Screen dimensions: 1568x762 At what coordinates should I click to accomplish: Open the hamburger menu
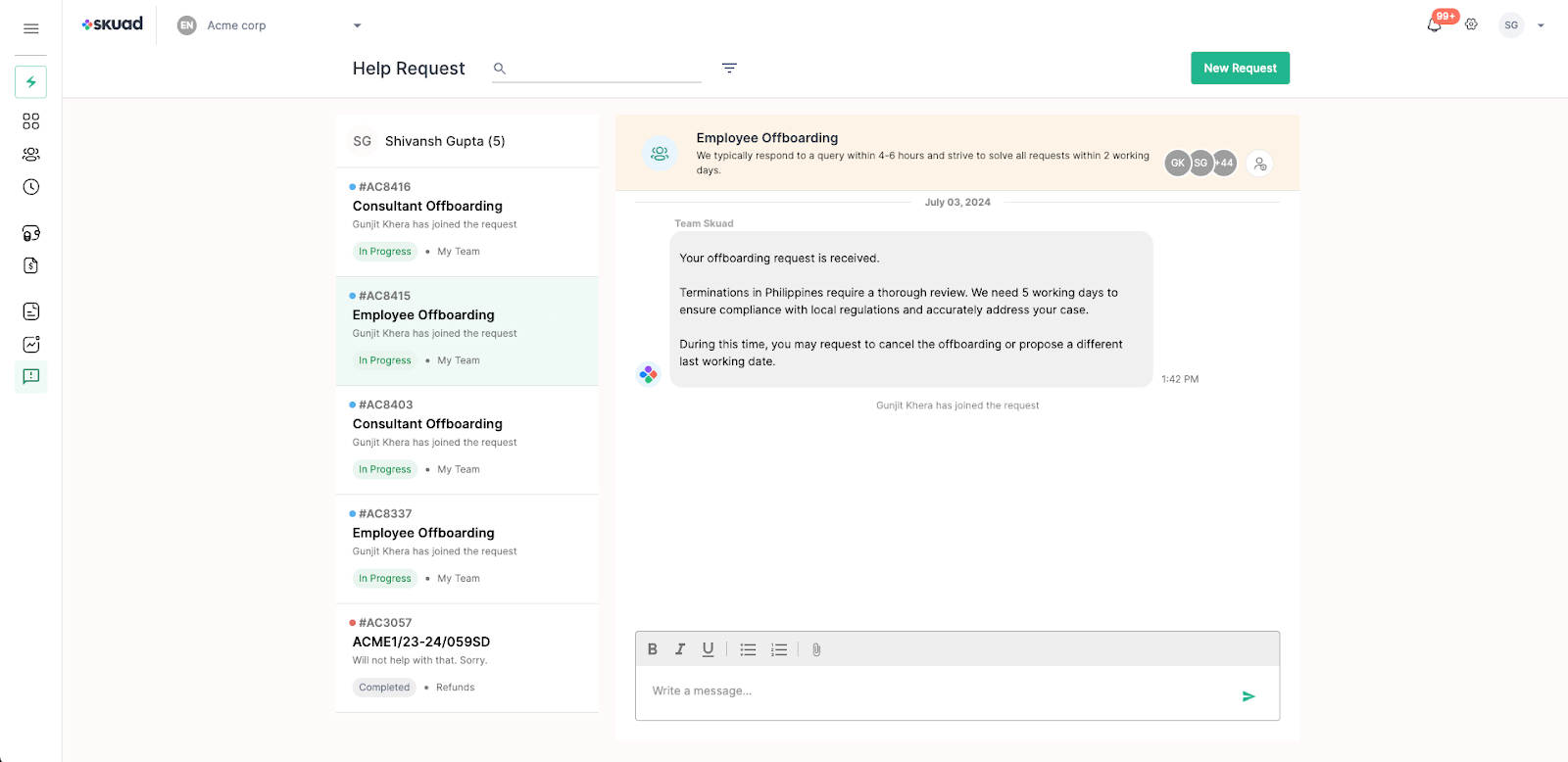[30, 28]
